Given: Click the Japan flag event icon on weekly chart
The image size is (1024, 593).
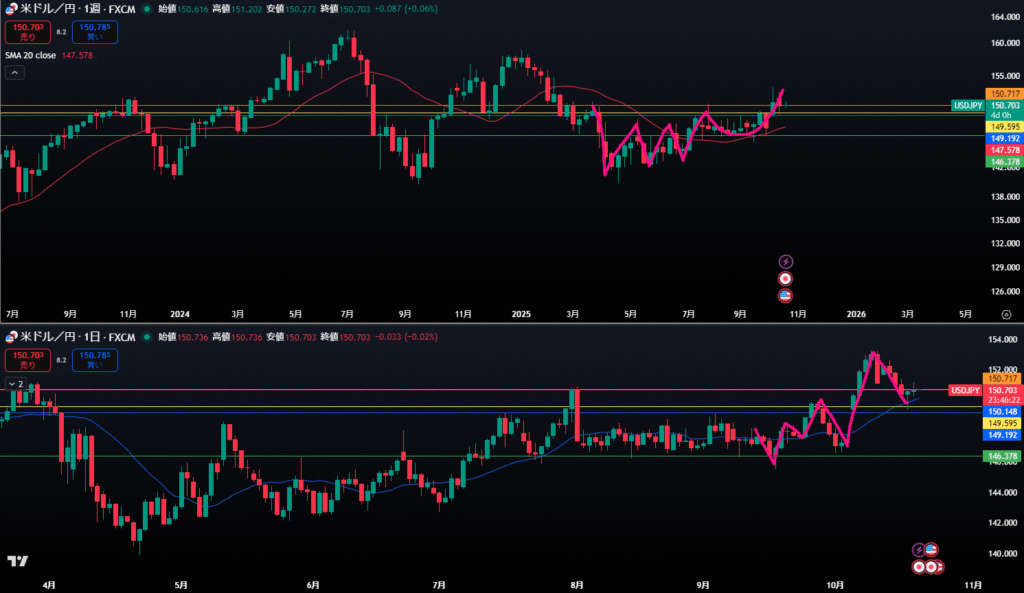Looking at the screenshot, I should point(785,278).
